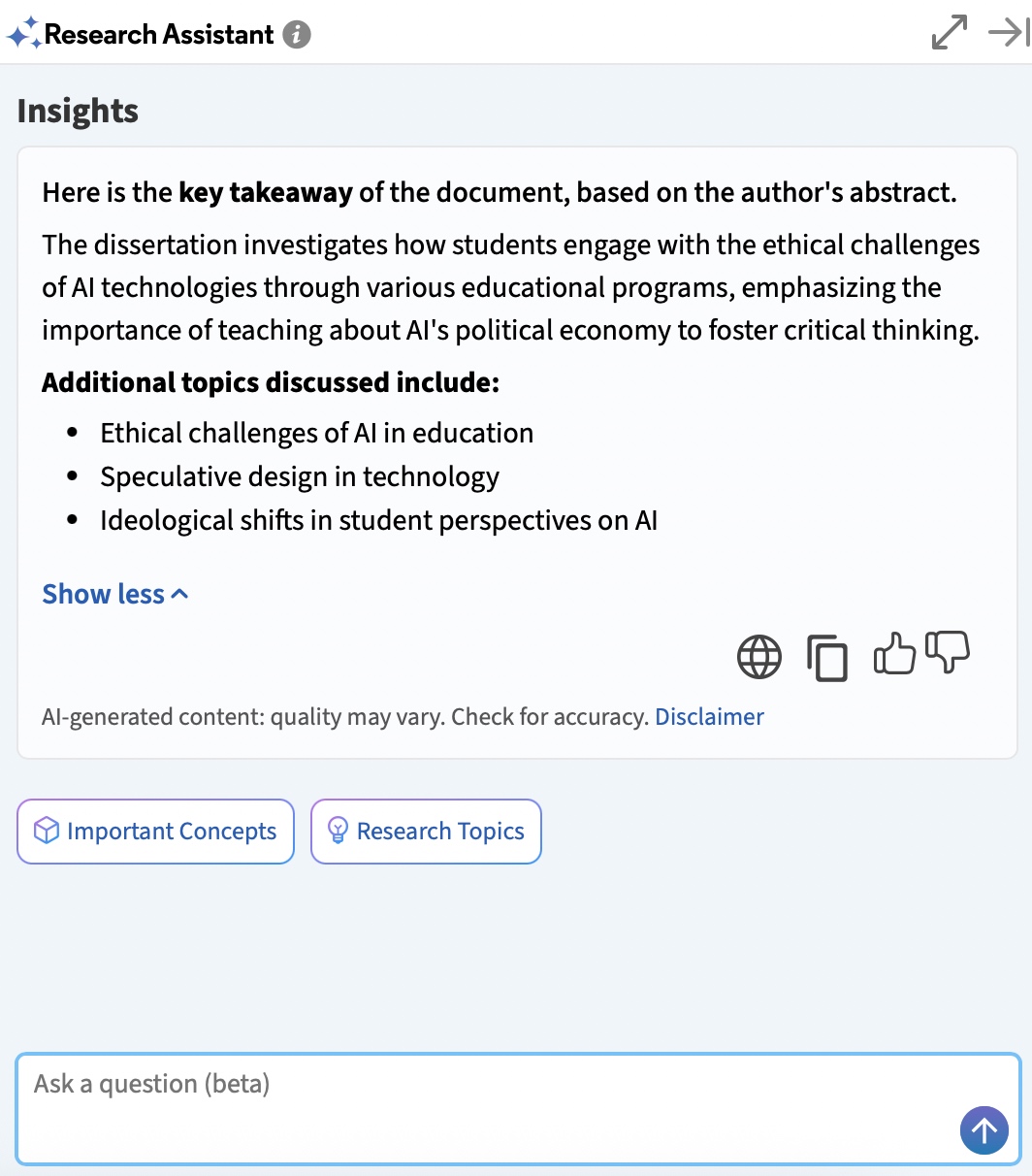Image resolution: width=1032 pixels, height=1176 pixels.
Task: Open the info icon beside Research Assistant
Action: pyautogui.click(x=297, y=35)
